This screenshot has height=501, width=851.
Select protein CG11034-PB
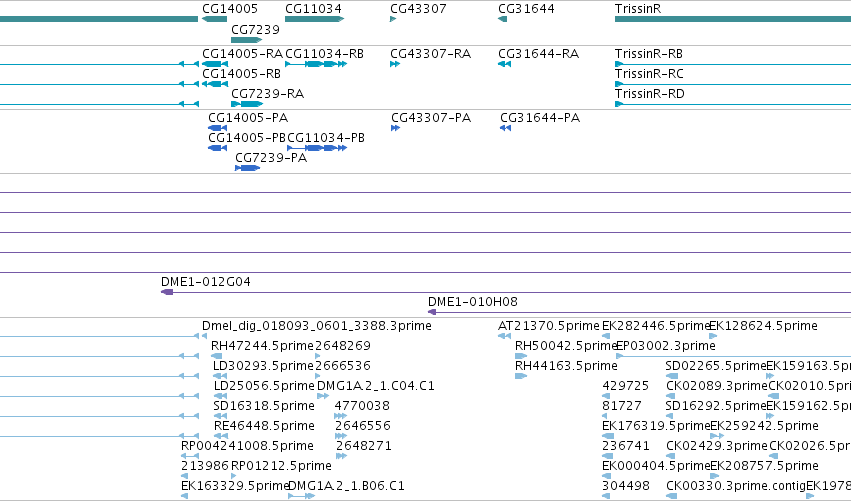pyautogui.click(x=326, y=138)
